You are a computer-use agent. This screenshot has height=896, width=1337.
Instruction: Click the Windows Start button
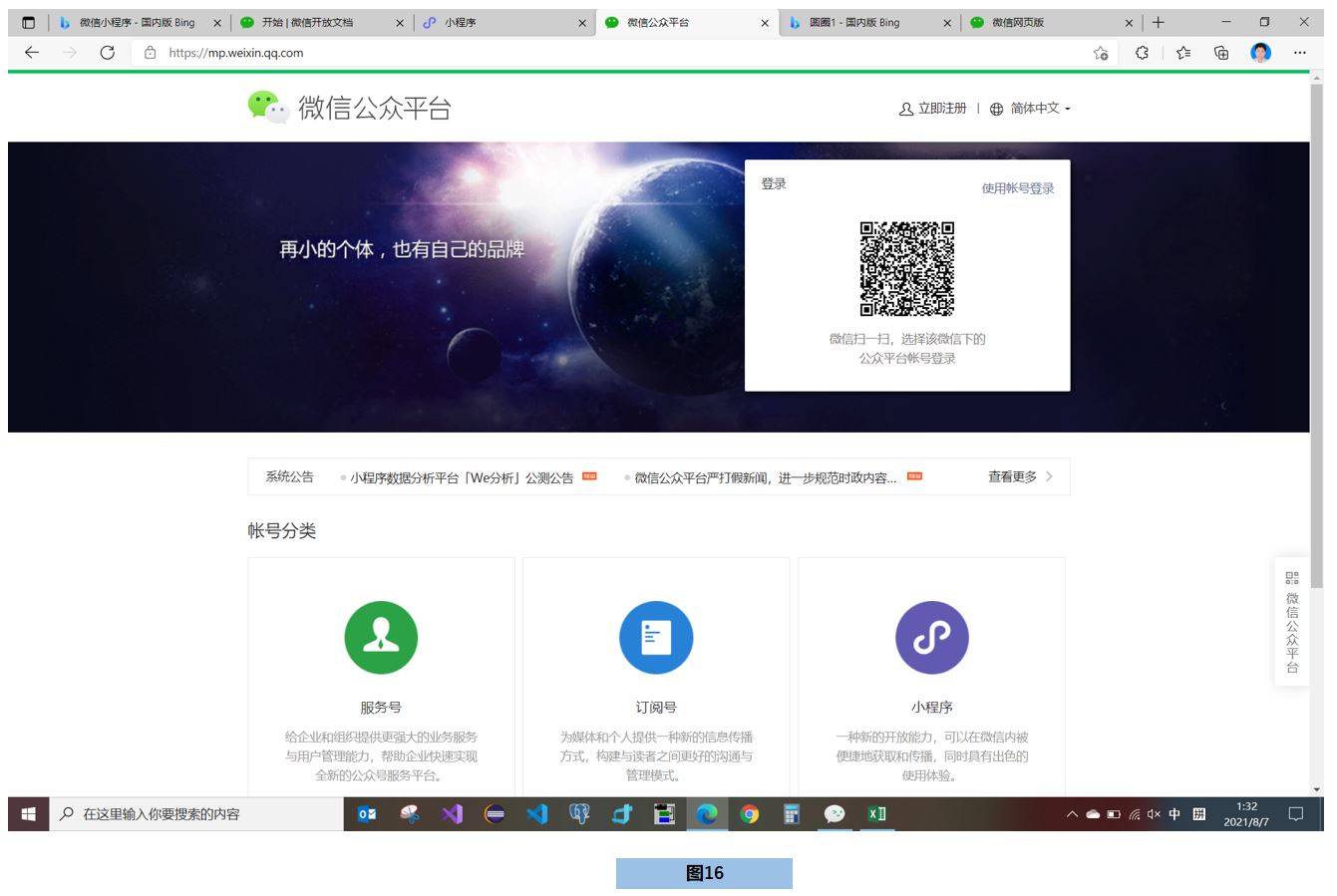pyautogui.click(x=28, y=814)
